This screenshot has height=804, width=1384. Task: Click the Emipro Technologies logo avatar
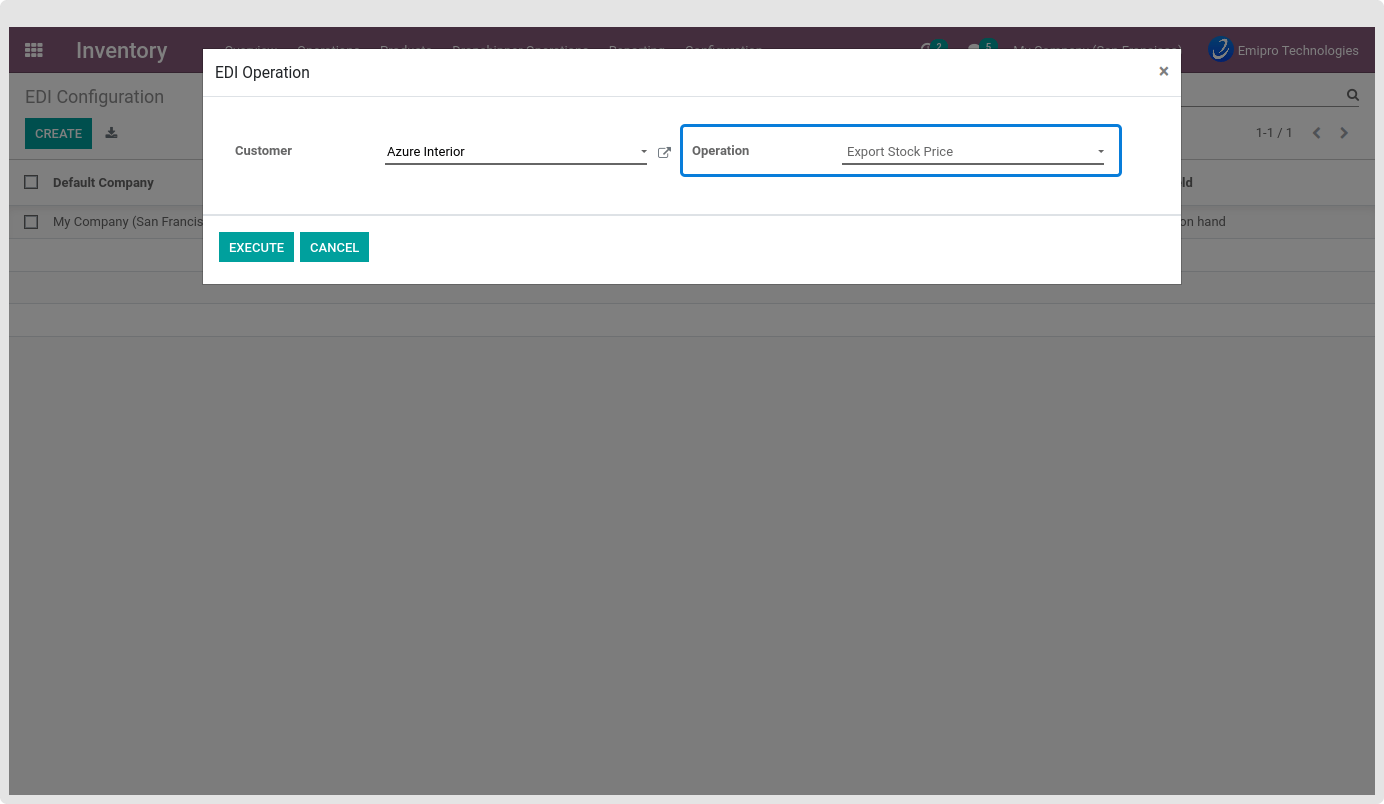1220,50
